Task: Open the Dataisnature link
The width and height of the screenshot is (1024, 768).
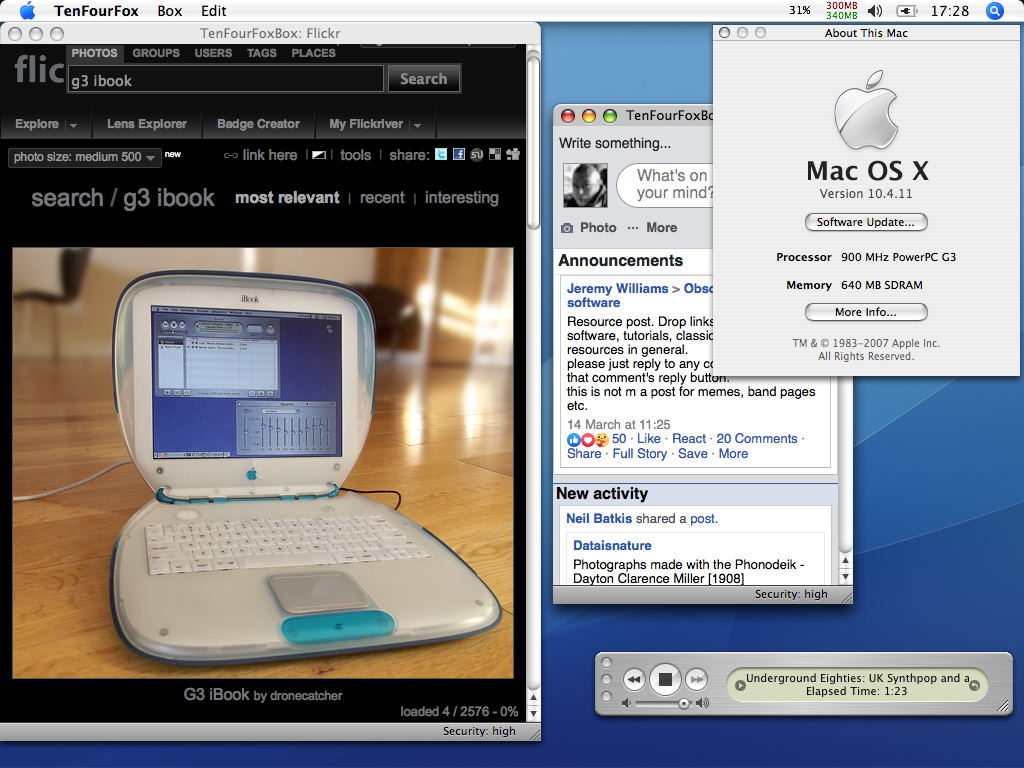Action: point(612,546)
